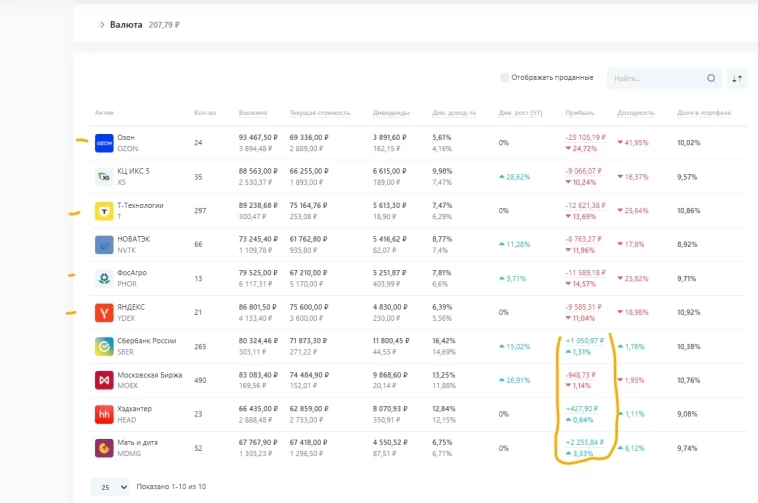The height and width of the screenshot is (503, 758).
Task: Click the Хэдхантер hh logo
Action: 104,414
